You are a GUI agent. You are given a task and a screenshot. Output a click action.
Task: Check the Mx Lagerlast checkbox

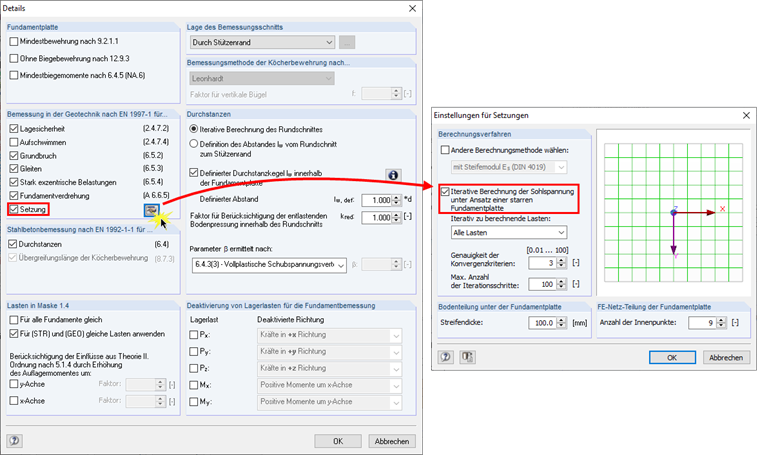tap(194, 385)
